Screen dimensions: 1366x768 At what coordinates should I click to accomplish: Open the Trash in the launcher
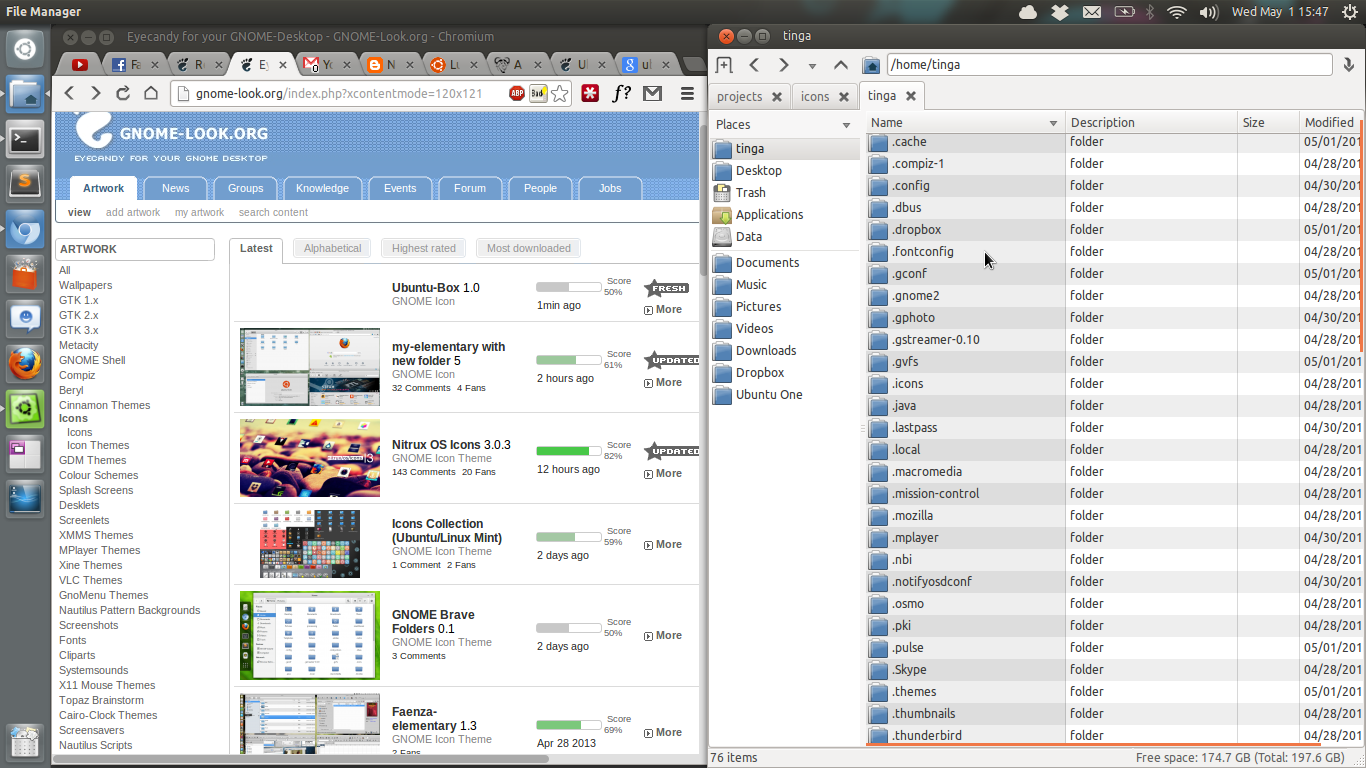(x=26, y=742)
